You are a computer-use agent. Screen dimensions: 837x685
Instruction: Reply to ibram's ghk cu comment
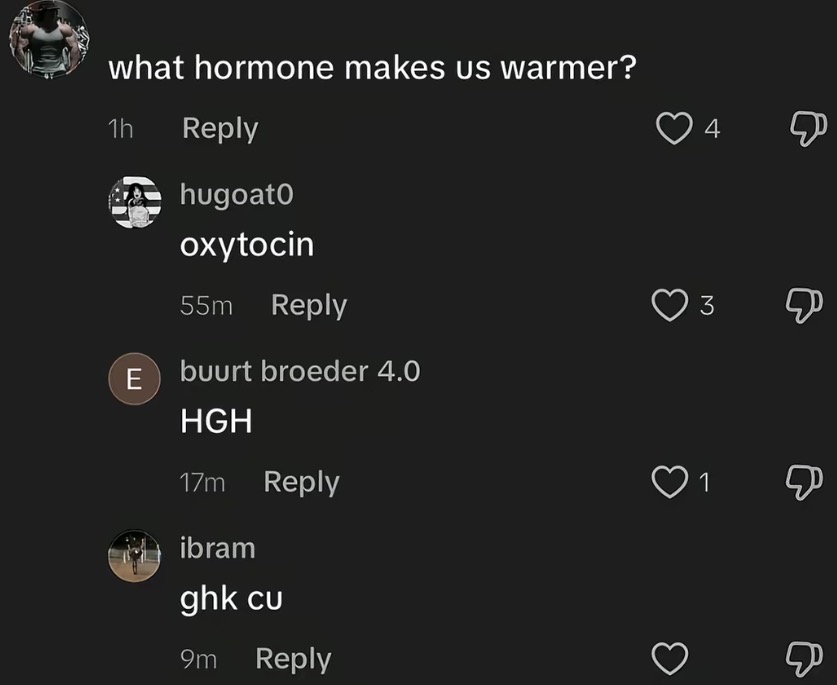click(294, 659)
